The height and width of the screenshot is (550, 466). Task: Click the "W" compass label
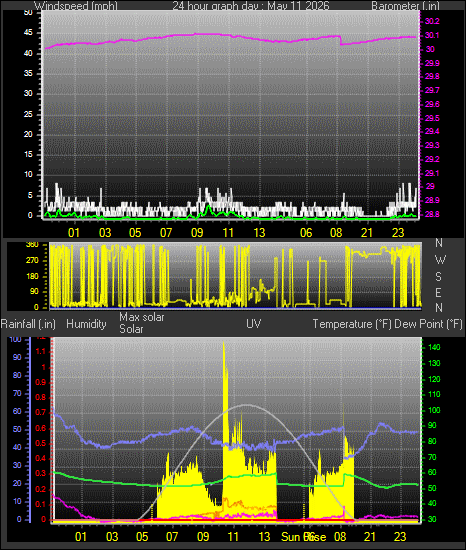coord(440,260)
